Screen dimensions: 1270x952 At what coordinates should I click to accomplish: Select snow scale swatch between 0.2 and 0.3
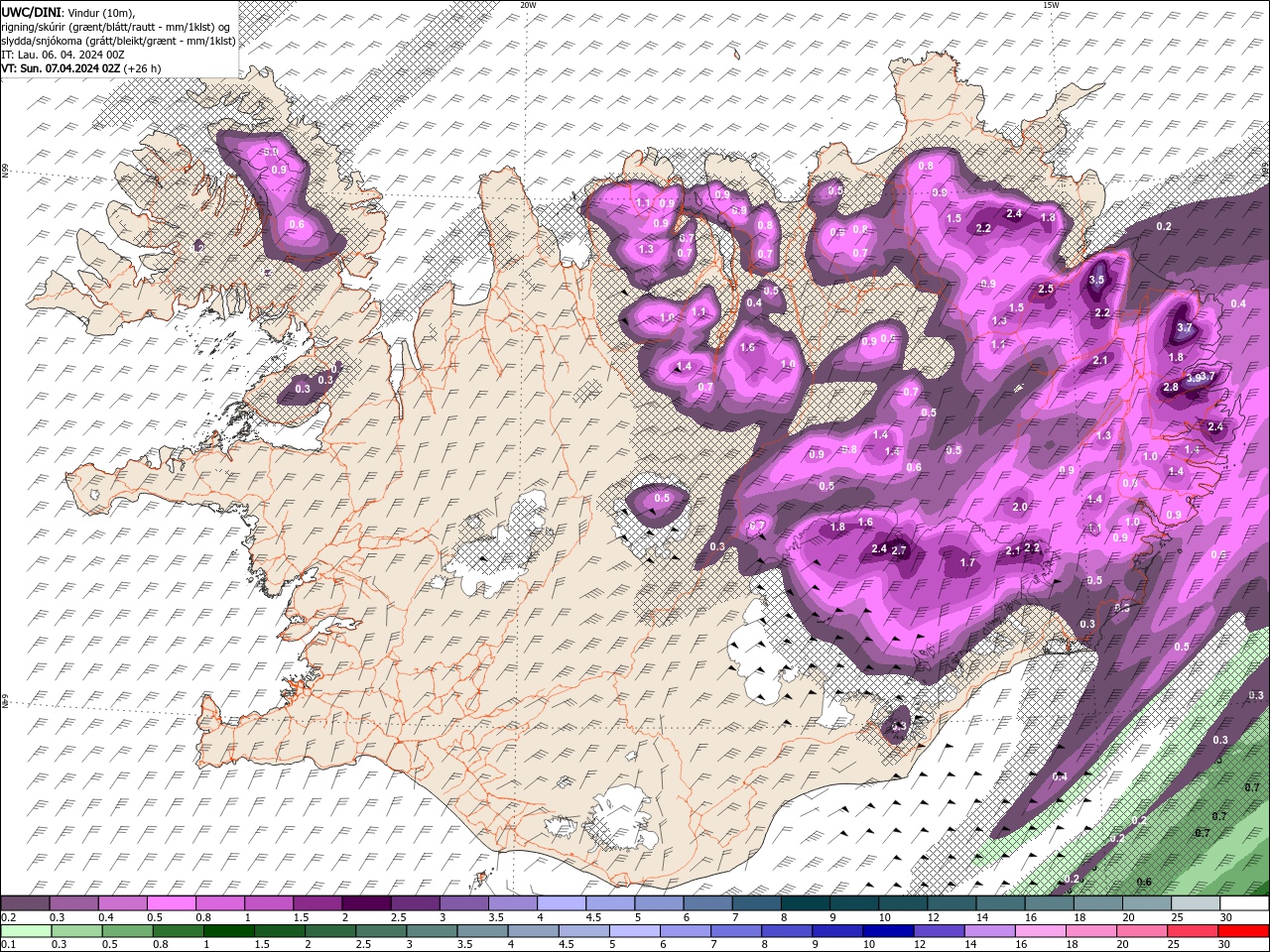point(25,903)
